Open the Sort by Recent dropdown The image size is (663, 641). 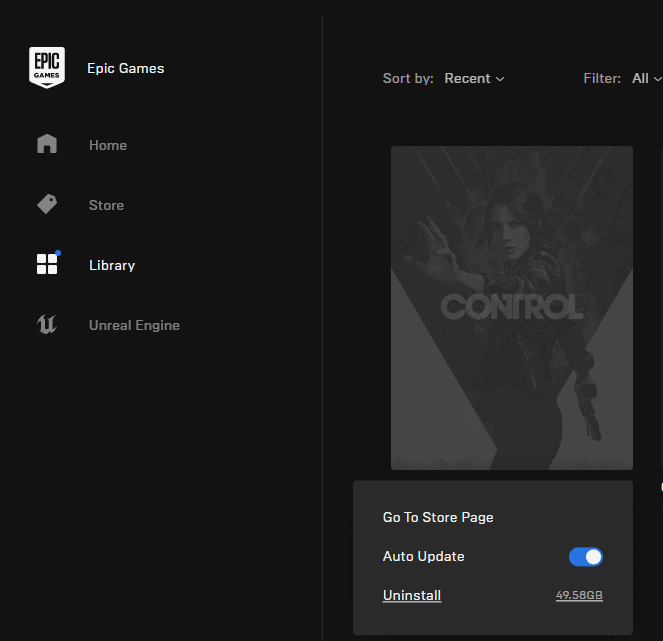click(x=474, y=78)
